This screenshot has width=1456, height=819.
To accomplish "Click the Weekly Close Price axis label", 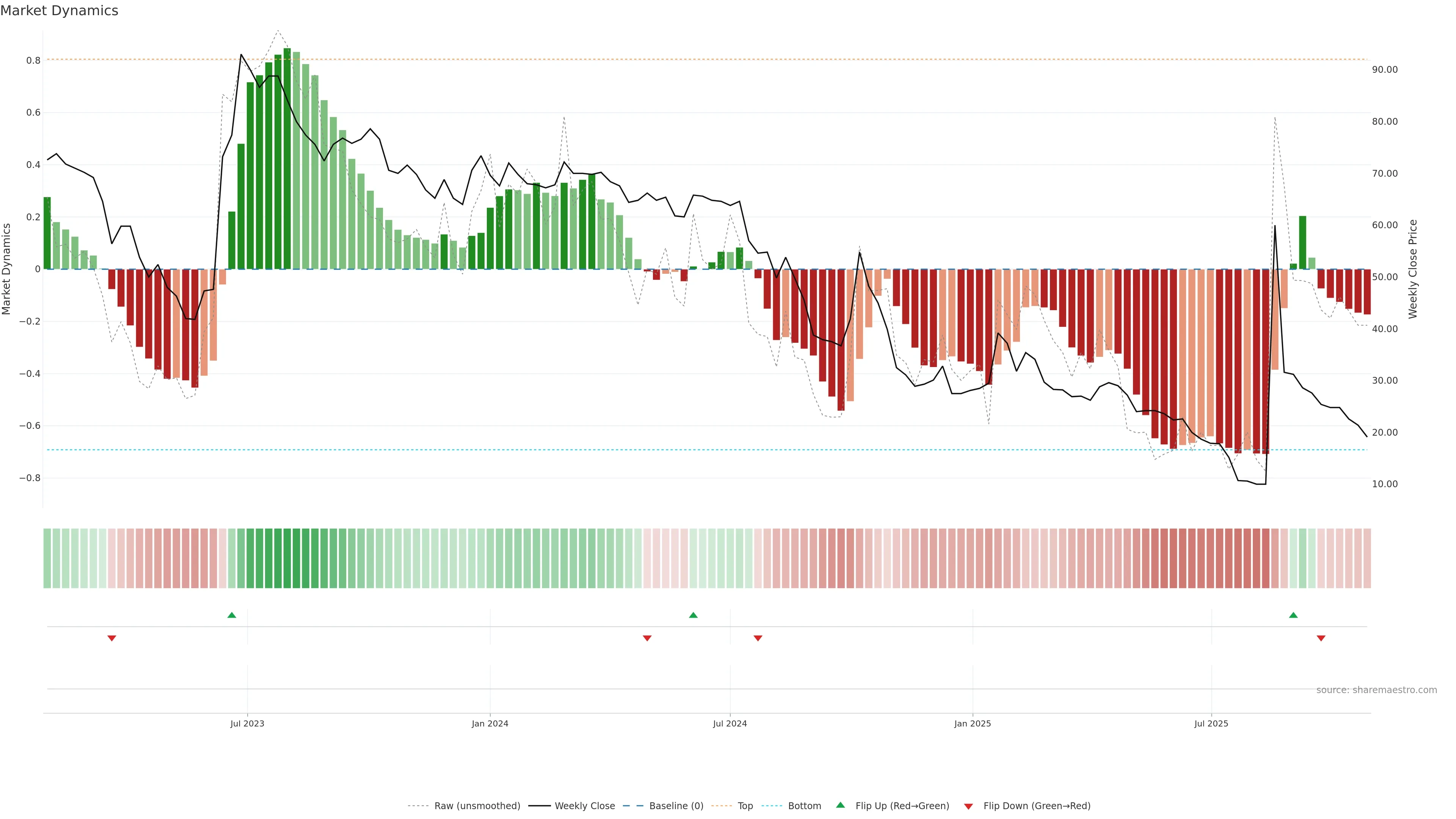I will (x=1412, y=269).
